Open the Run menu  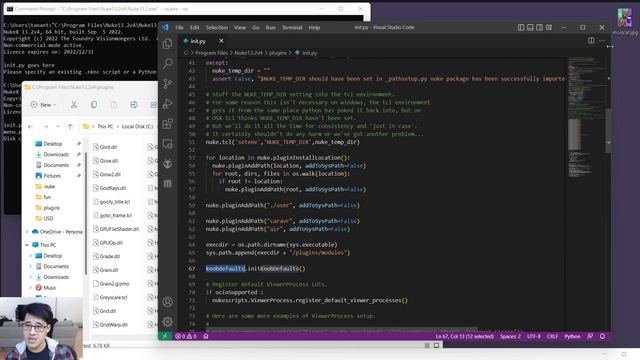point(270,27)
